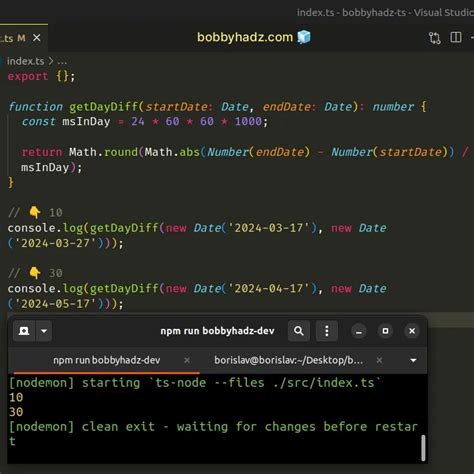This screenshot has width=474, height=474.
Task: Click the index.ts breadcrumb
Action: point(25,61)
